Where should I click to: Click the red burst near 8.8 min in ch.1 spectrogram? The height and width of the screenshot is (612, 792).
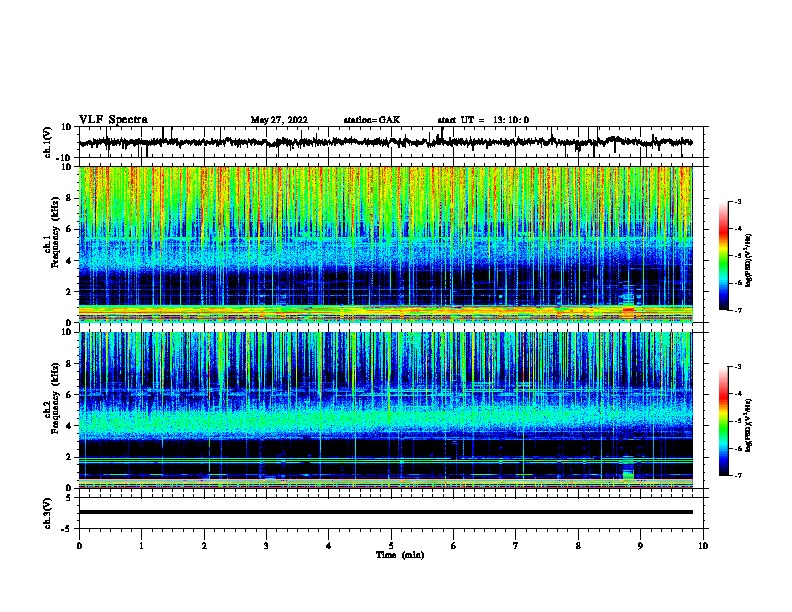(x=628, y=310)
